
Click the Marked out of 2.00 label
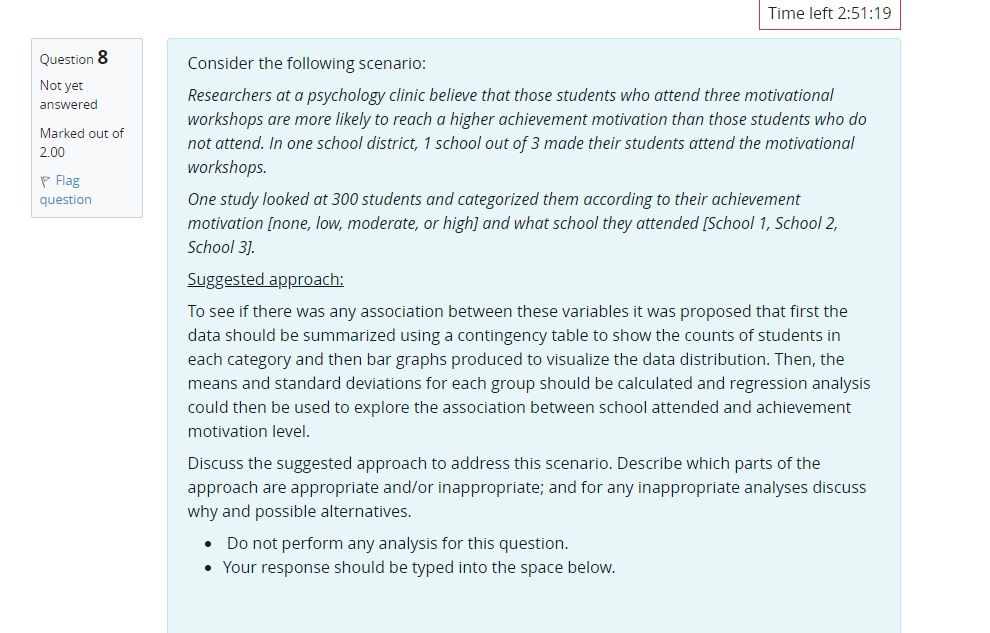pos(81,141)
